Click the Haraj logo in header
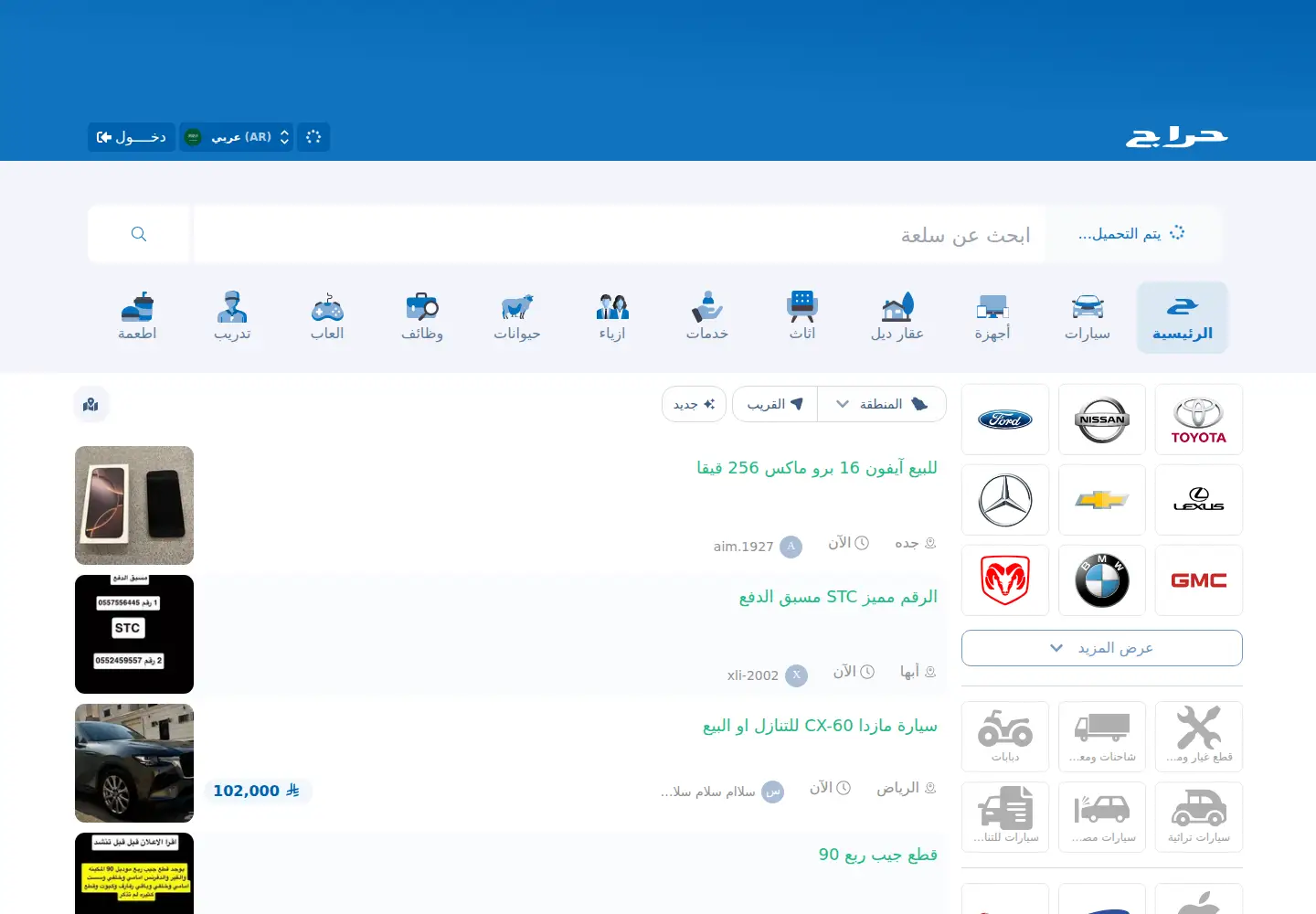 pyautogui.click(x=1176, y=137)
